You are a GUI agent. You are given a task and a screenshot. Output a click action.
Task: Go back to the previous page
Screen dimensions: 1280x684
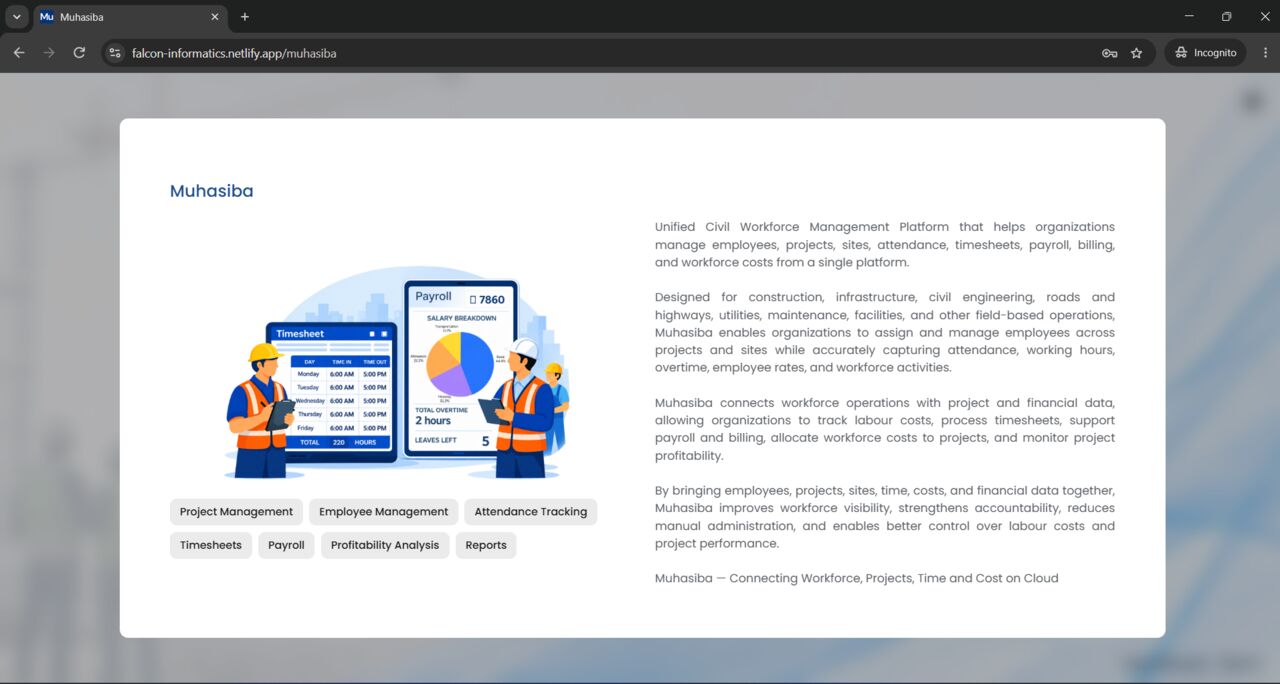click(19, 53)
